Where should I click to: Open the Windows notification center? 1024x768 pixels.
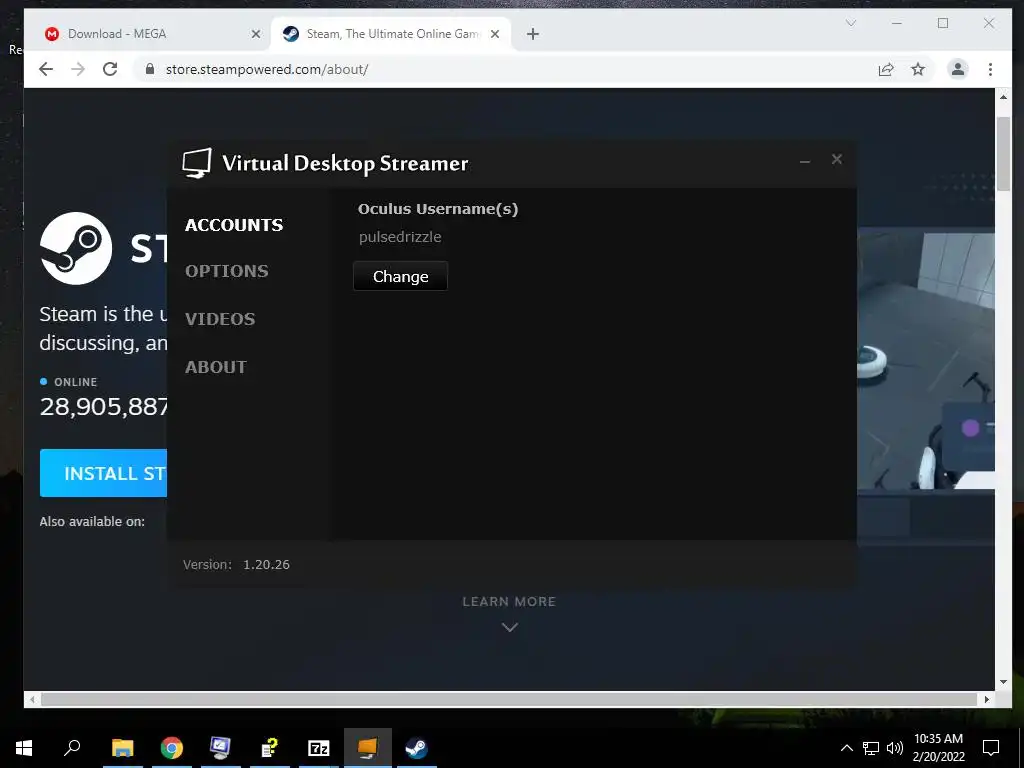click(x=991, y=748)
